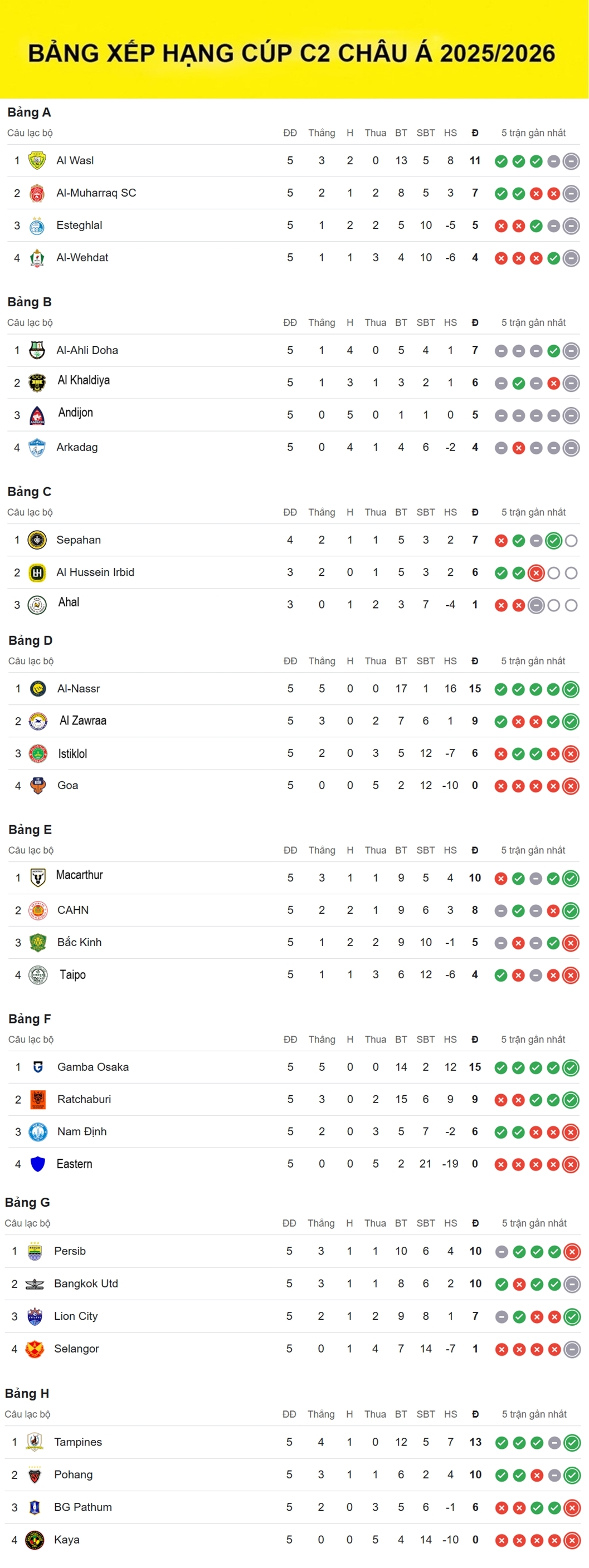Click the Al Hussein Irbid logo
The image size is (589, 1568).
tap(37, 573)
